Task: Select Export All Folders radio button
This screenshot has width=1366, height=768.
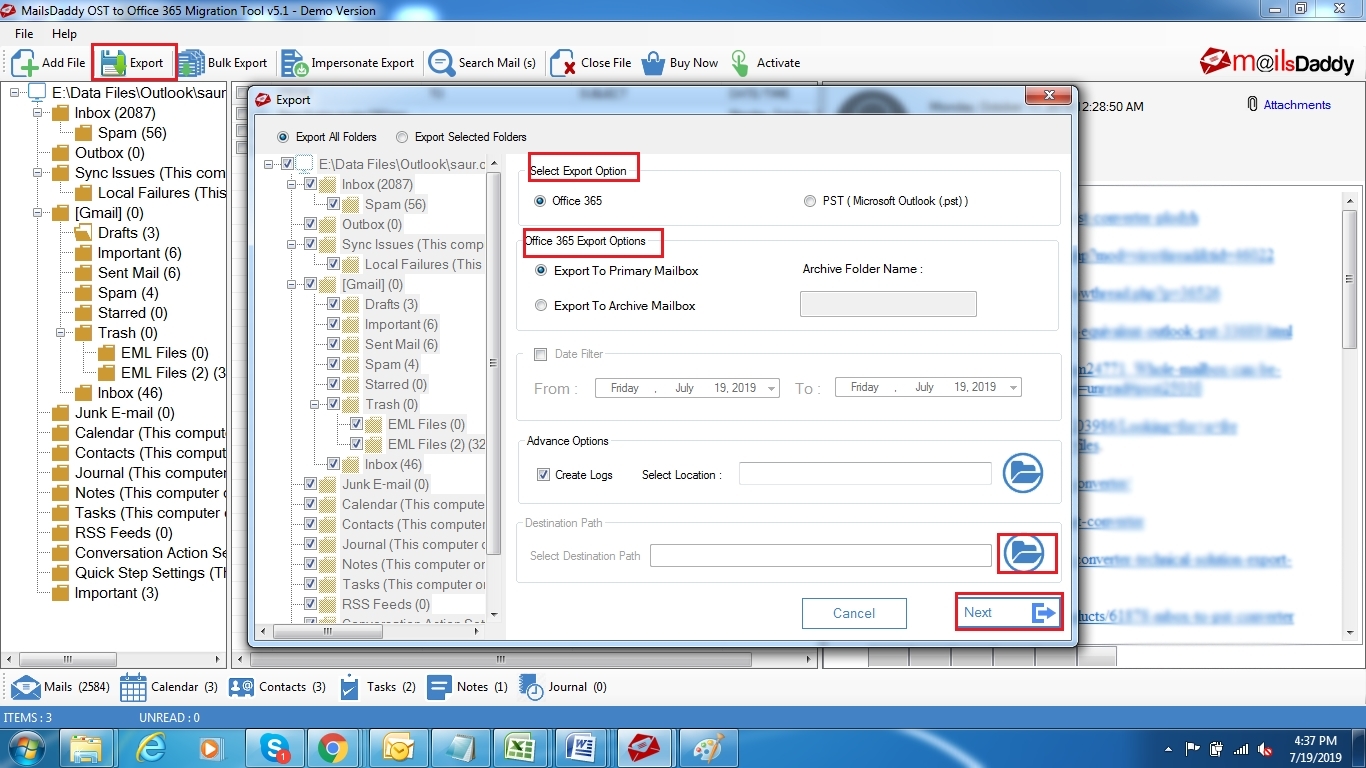Action: pyautogui.click(x=283, y=137)
